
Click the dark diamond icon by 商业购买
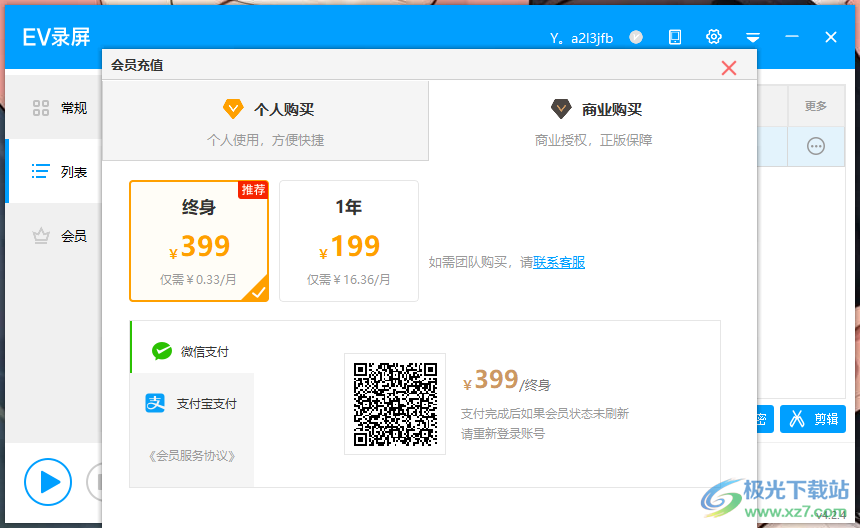pyautogui.click(x=561, y=109)
